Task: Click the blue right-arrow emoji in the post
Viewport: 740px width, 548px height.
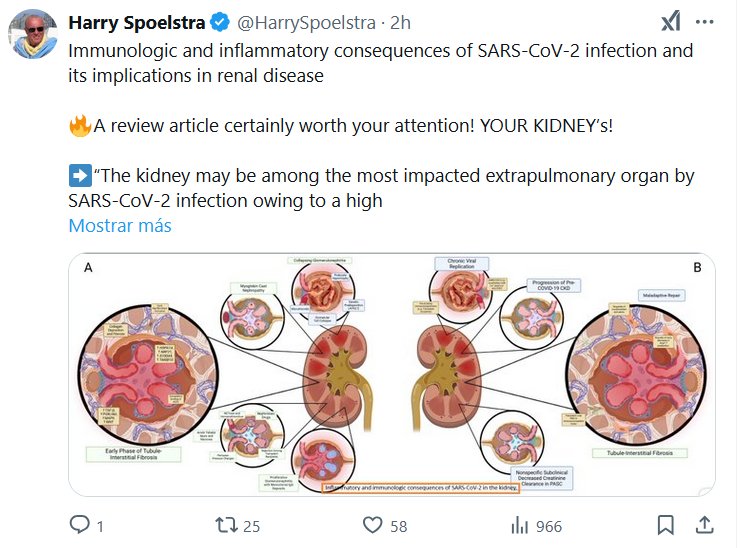Action: [79, 176]
